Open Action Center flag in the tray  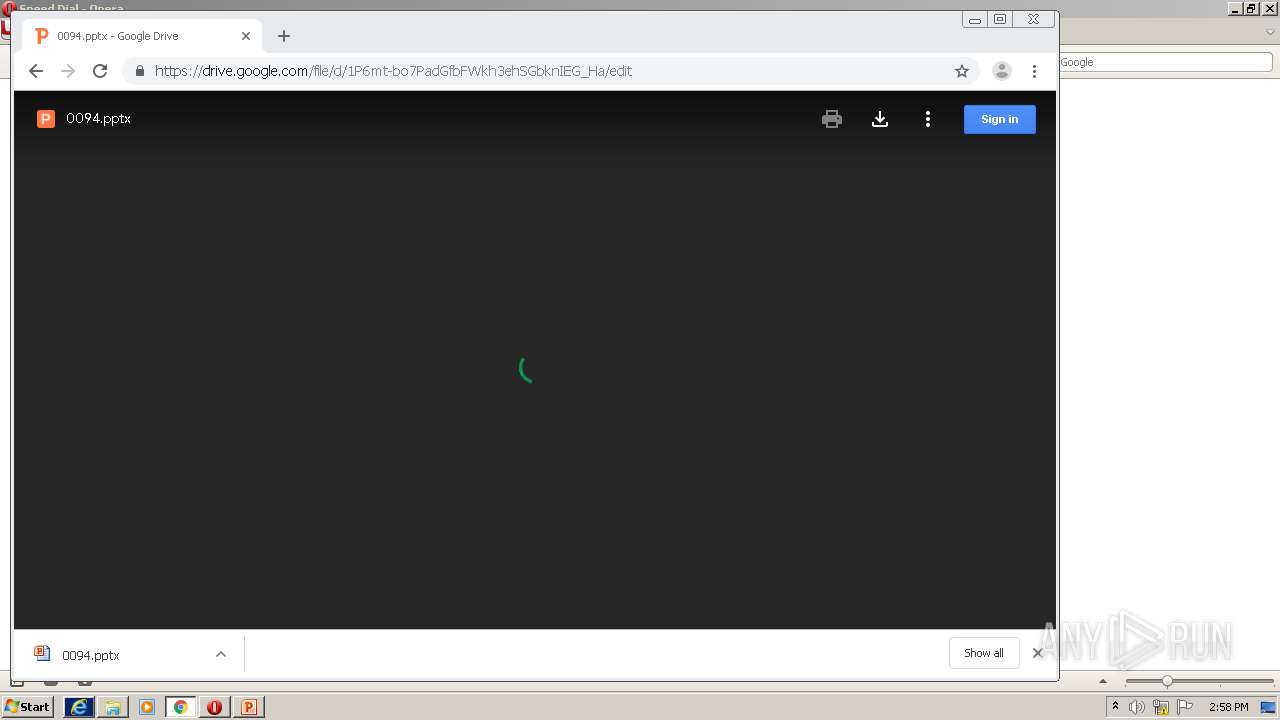coord(1185,707)
